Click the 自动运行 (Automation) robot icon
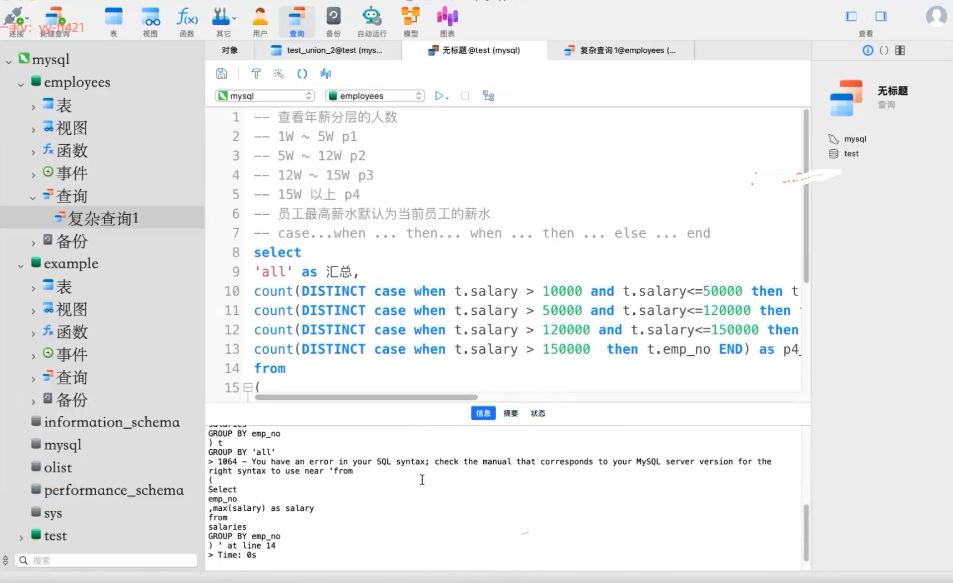The image size is (953, 583). 371,19
